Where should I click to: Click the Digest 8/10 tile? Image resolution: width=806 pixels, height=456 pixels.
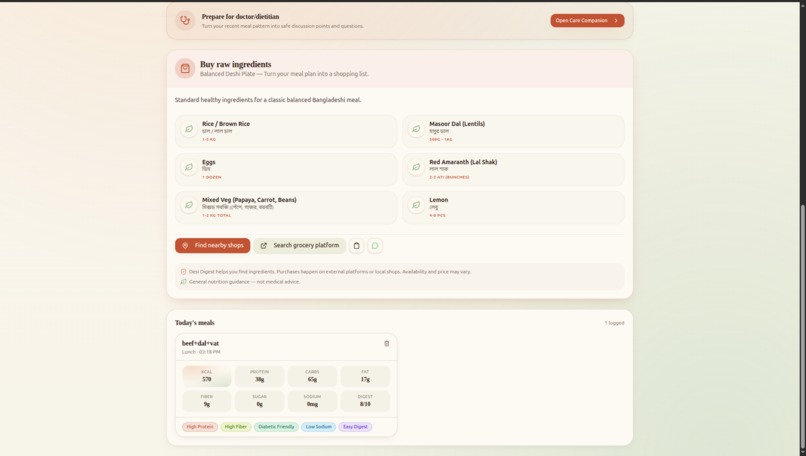pyautogui.click(x=365, y=401)
